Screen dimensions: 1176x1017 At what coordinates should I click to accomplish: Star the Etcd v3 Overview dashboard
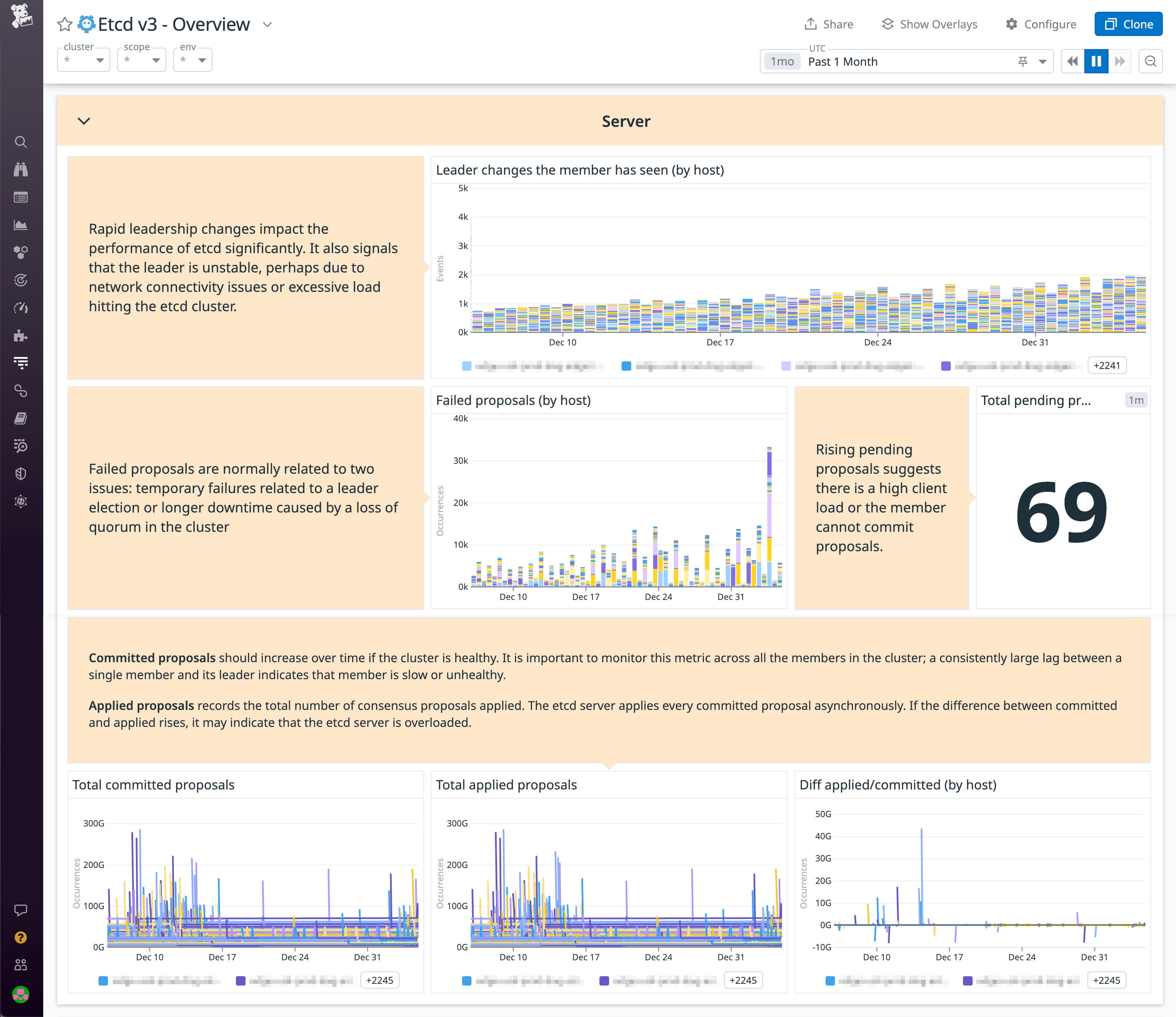[65, 24]
